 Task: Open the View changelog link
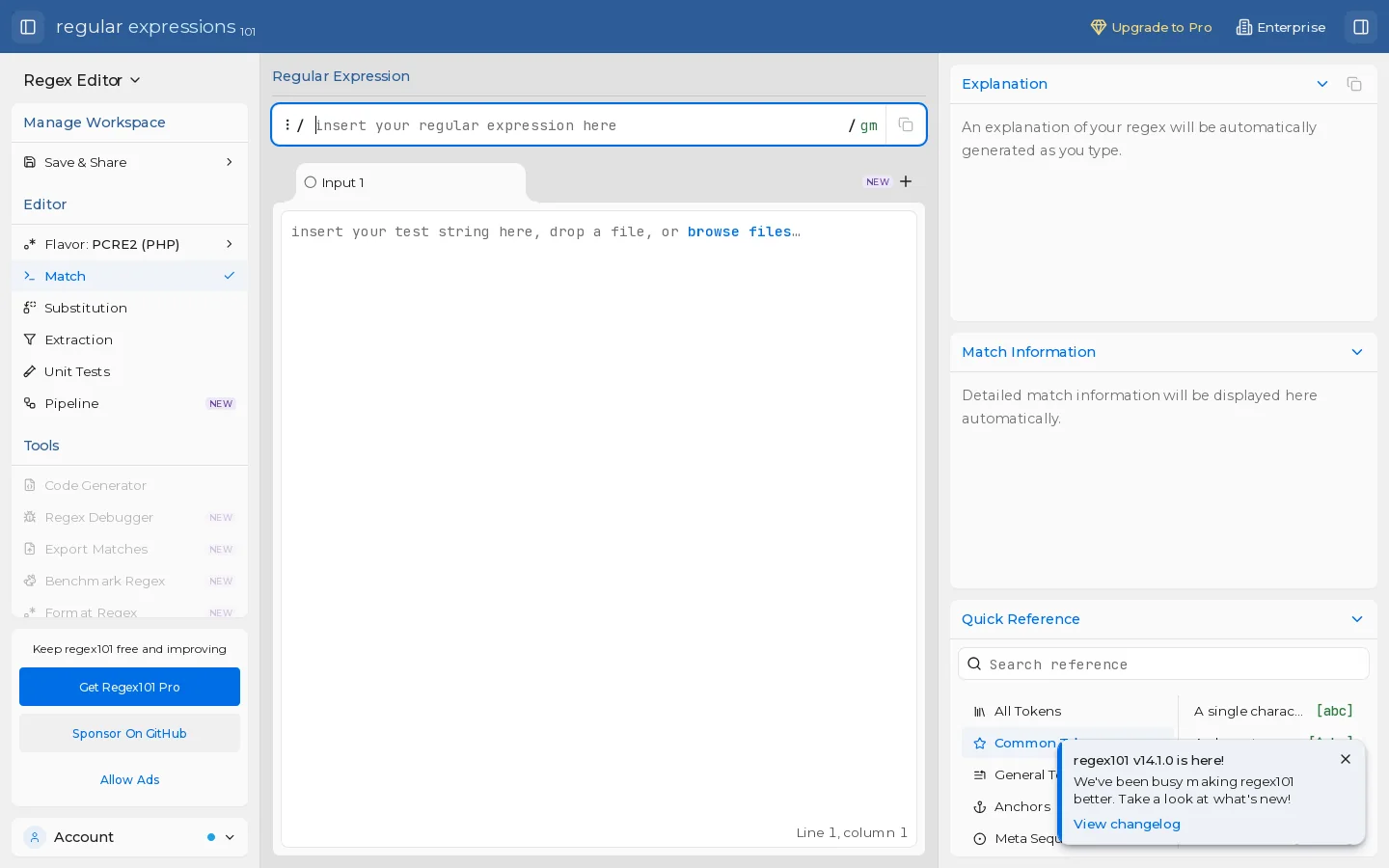click(1127, 824)
